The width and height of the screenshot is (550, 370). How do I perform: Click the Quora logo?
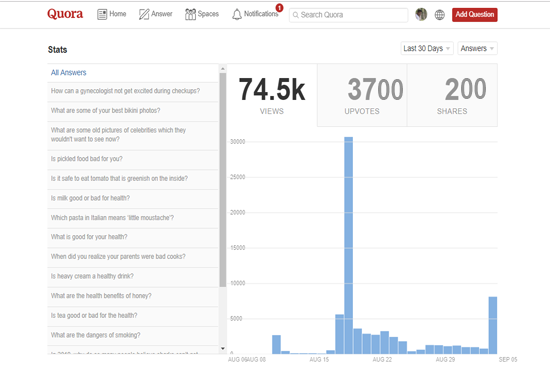coord(65,14)
